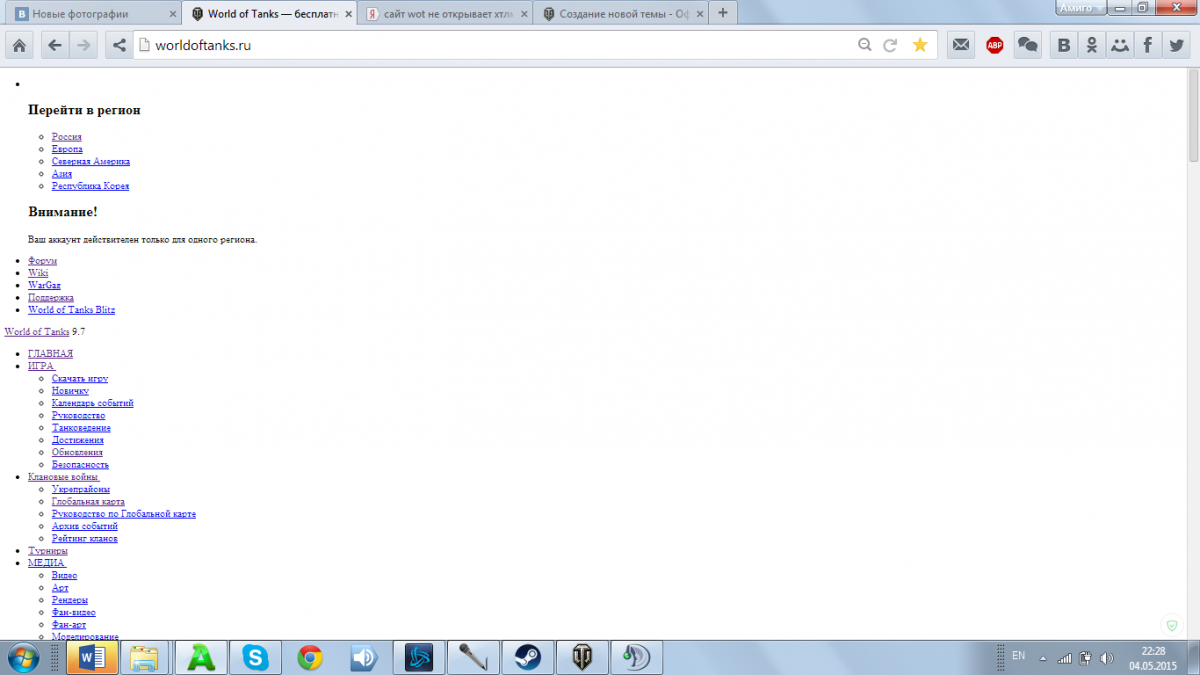The width and height of the screenshot is (1200, 675).
Task: Open the blue speaker app on the taskbar
Action: click(x=364, y=657)
